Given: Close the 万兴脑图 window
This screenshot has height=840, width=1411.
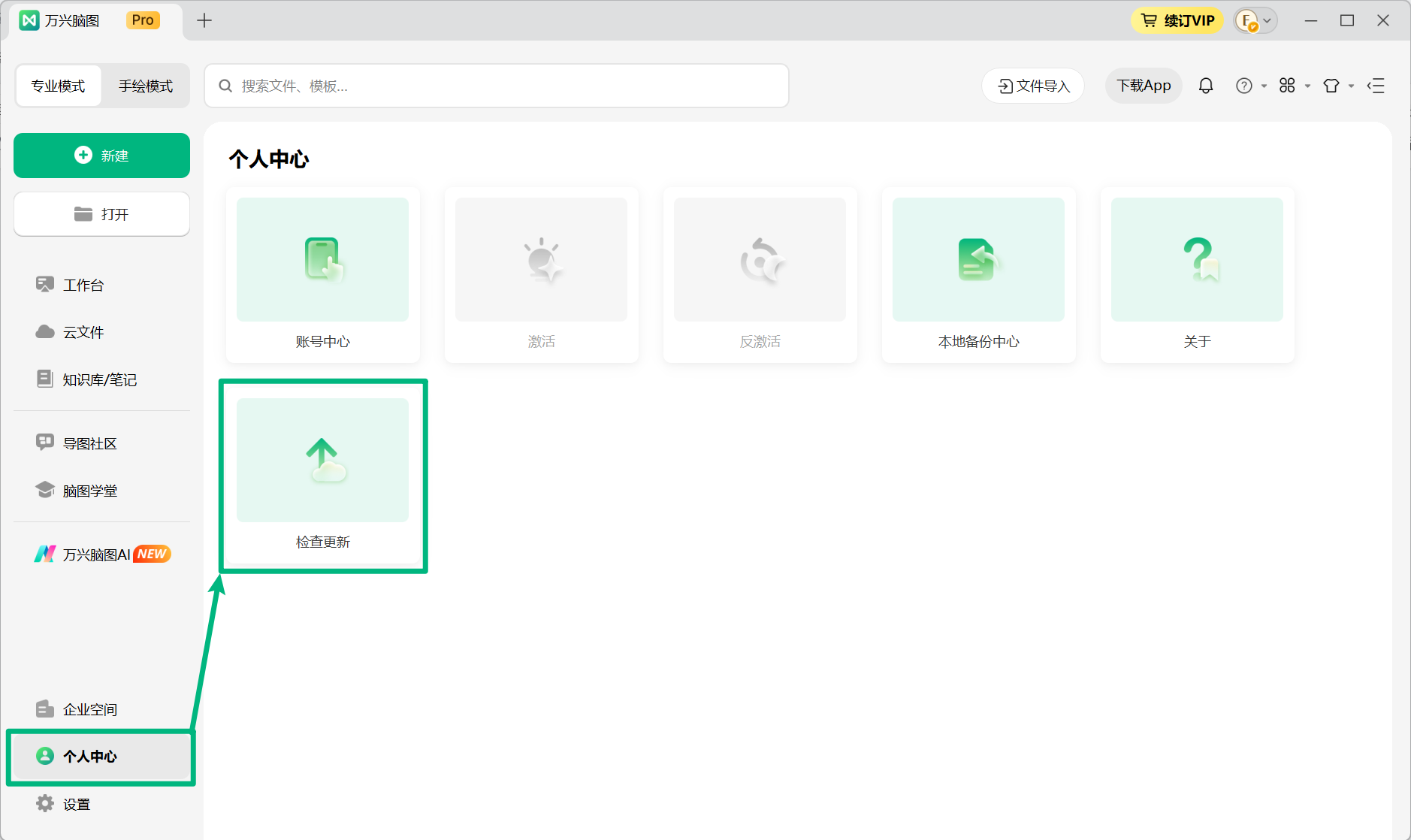Looking at the screenshot, I should click(1383, 20).
